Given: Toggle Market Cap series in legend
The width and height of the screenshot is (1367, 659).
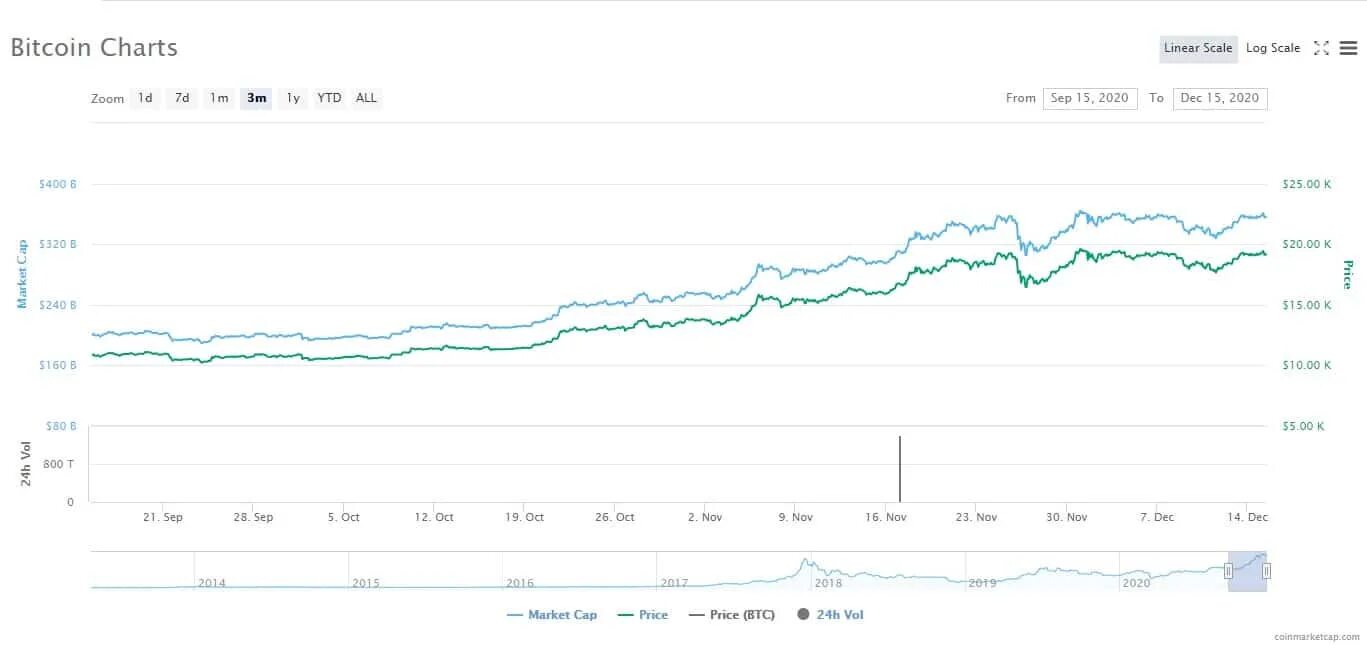Looking at the screenshot, I should 552,614.
